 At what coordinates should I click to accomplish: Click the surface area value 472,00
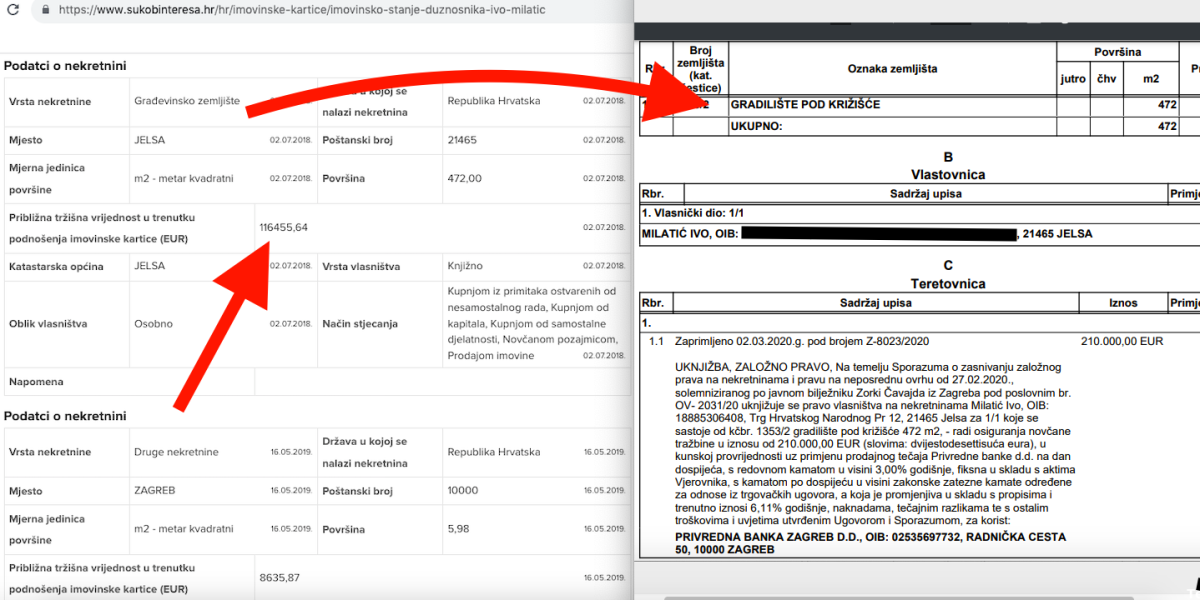click(464, 178)
